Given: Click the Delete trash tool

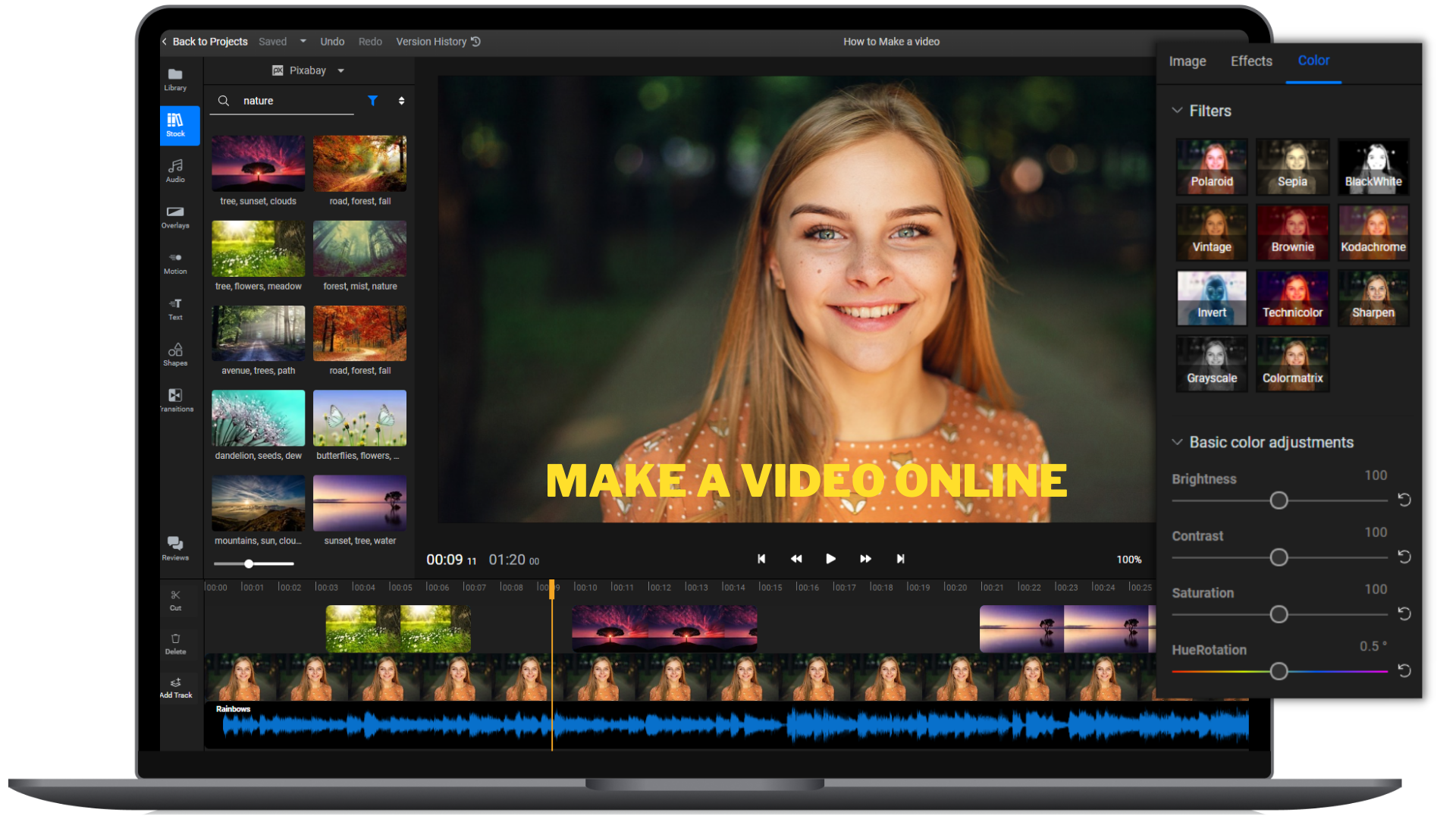Looking at the screenshot, I should click(175, 644).
